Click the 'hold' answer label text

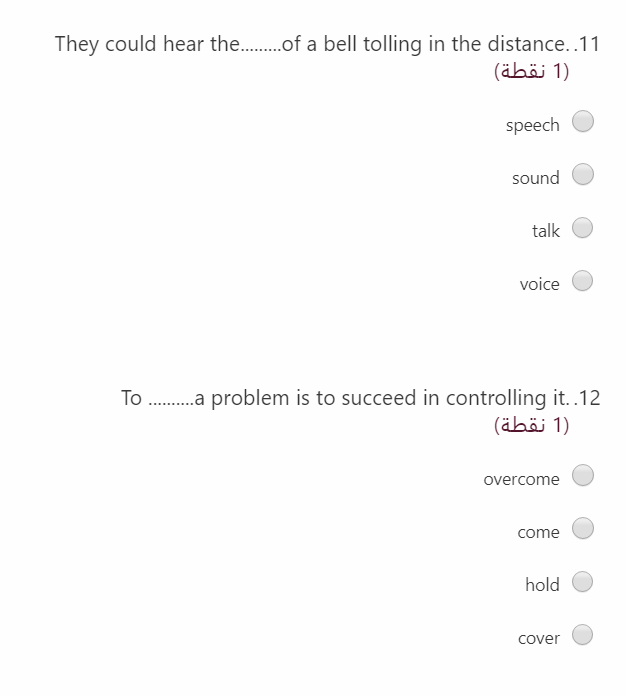(x=542, y=585)
